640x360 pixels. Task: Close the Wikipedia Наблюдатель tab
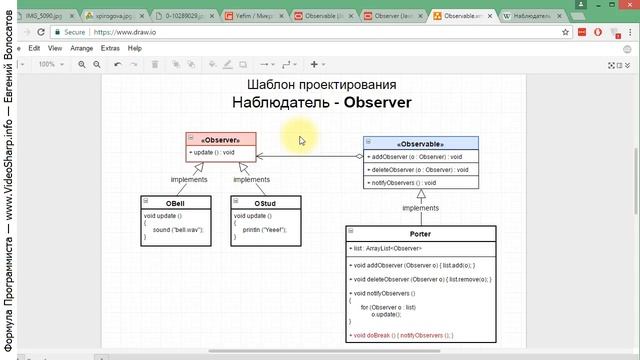[560, 16]
